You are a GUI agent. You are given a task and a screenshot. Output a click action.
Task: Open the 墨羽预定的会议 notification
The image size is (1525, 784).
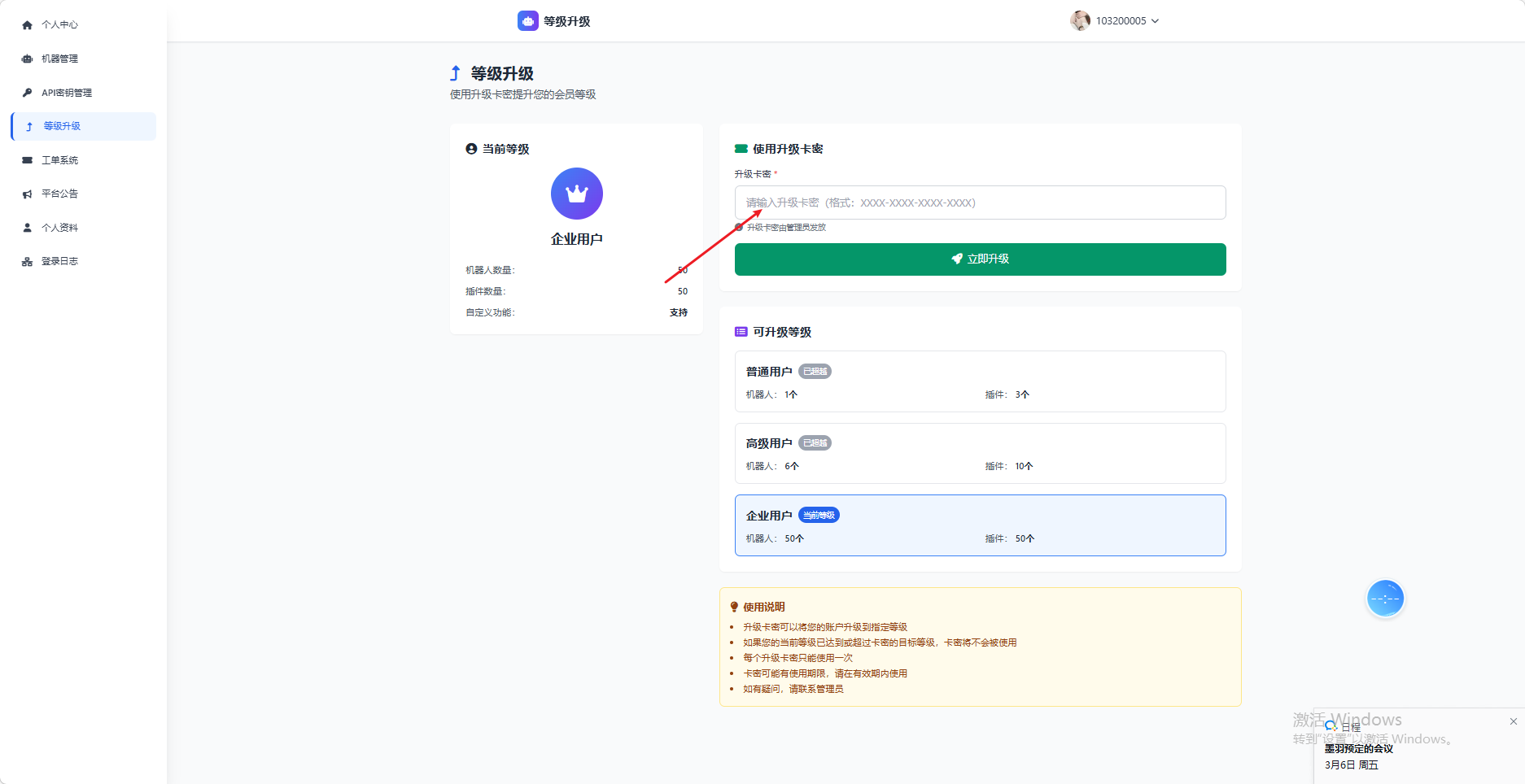point(1358,749)
